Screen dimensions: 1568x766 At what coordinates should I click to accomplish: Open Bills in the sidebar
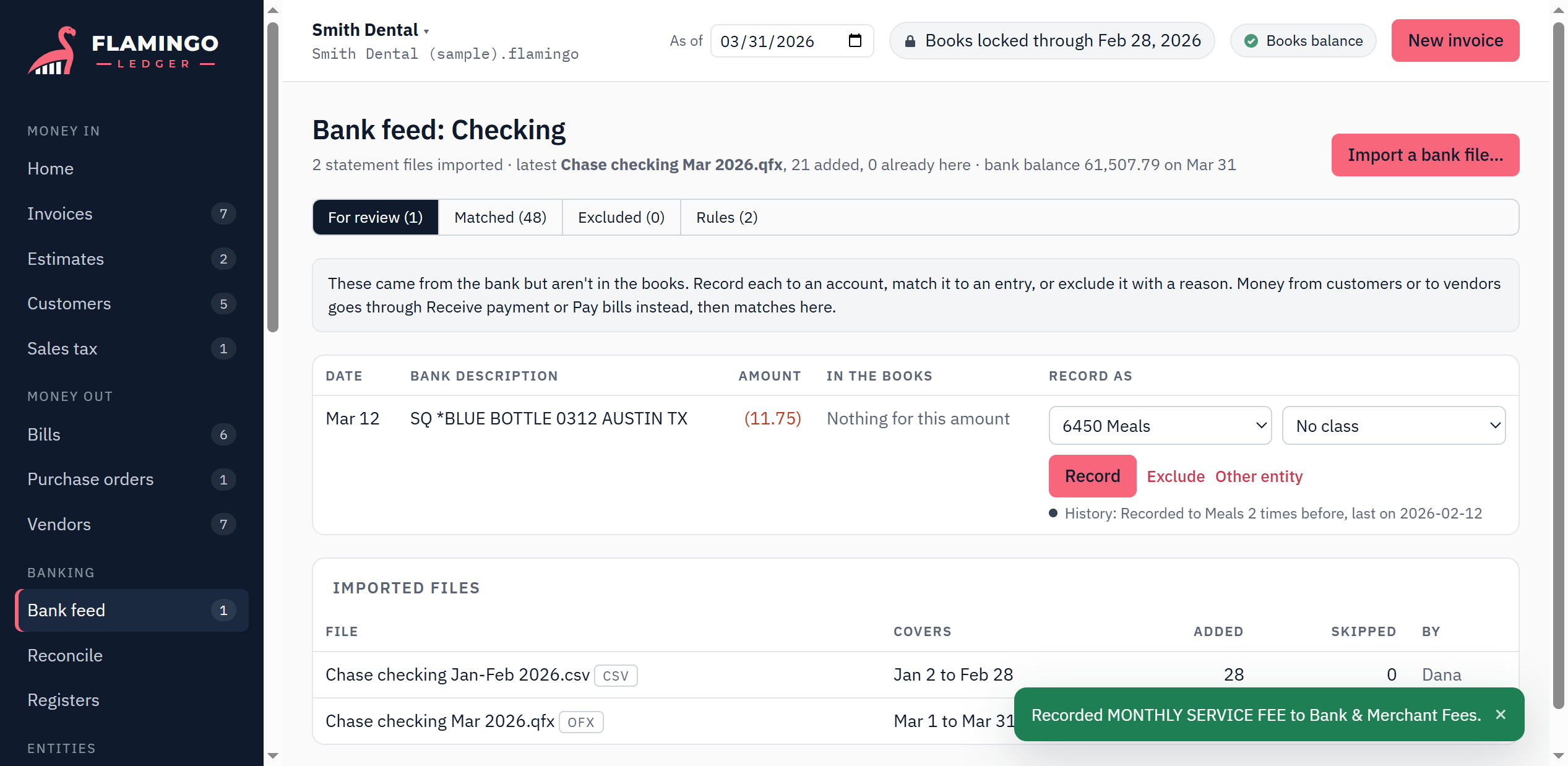(132, 435)
